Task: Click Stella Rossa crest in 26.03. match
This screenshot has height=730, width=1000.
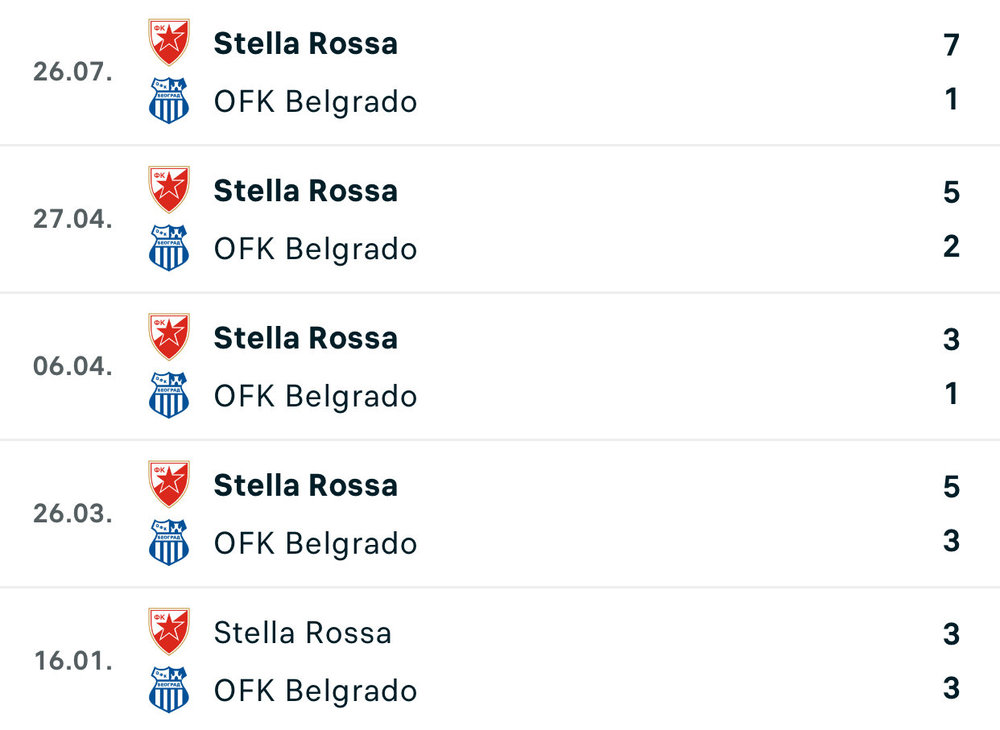Action: coord(168,485)
